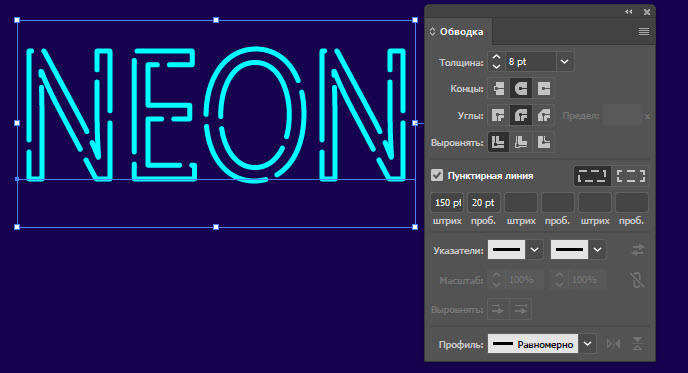Click the 150 pt dash field
This screenshot has width=688, height=373.
447,203
